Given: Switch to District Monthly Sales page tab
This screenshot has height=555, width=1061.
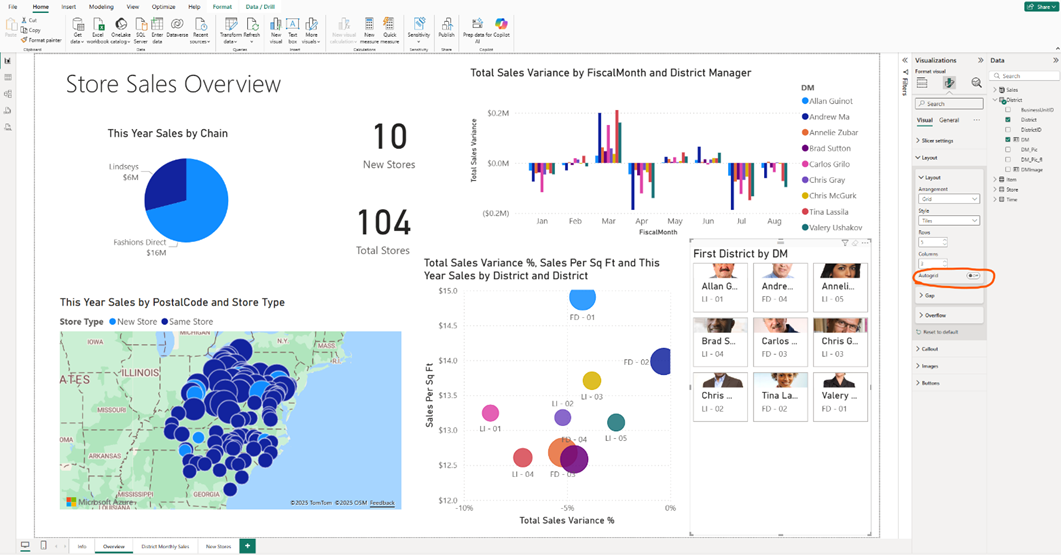Looking at the screenshot, I should tap(165, 546).
